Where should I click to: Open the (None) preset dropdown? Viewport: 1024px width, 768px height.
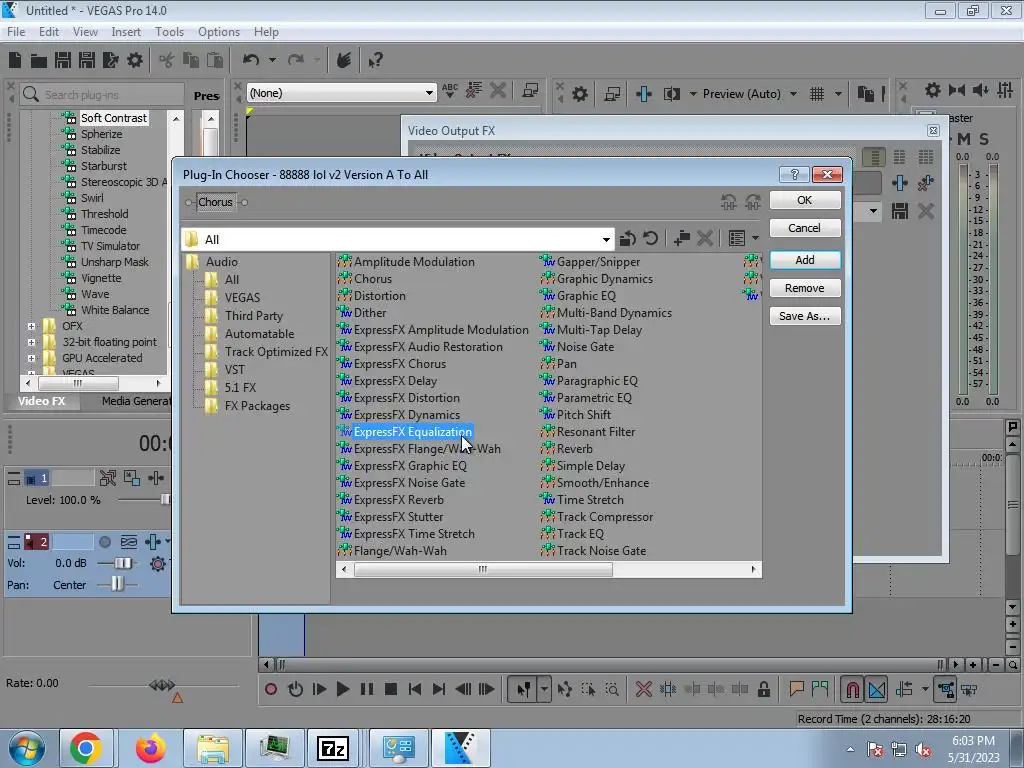pyautogui.click(x=429, y=93)
